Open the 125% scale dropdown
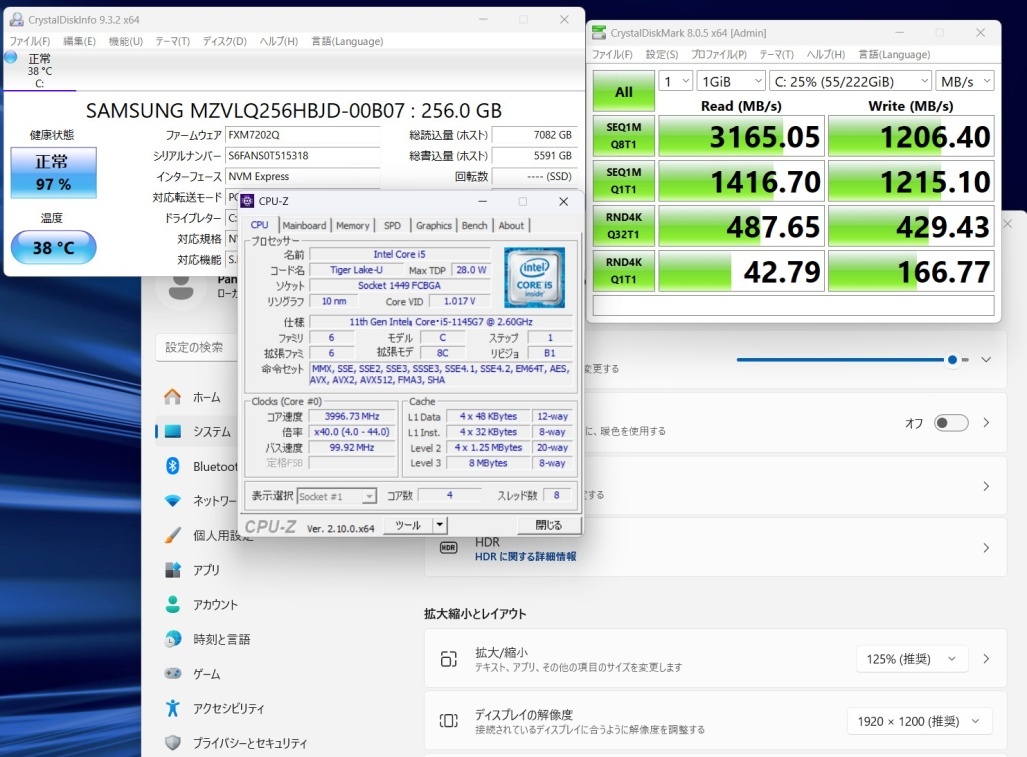 tap(911, 659)
